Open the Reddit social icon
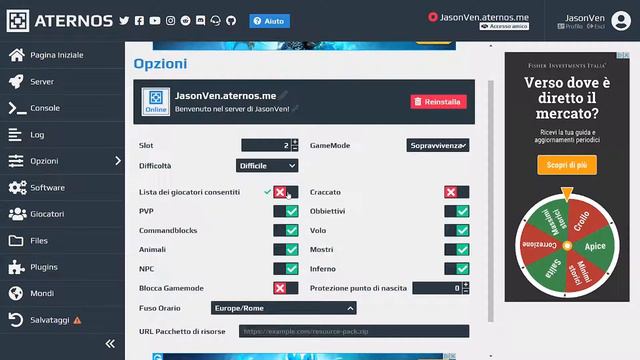The height and width of the screenshot is (360, 640). pos(185,21)
